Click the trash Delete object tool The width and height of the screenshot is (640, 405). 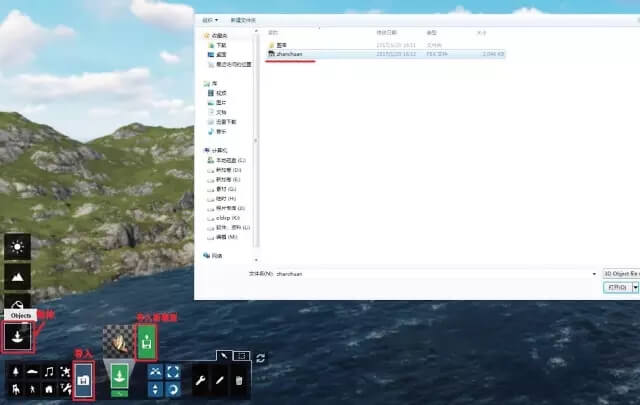[x=238, y=380]
